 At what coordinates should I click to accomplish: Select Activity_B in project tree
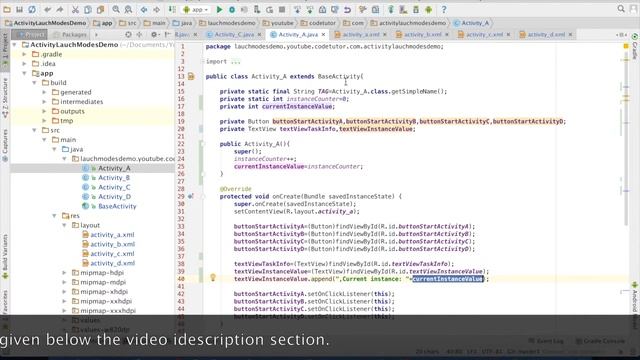pos(114,178)
